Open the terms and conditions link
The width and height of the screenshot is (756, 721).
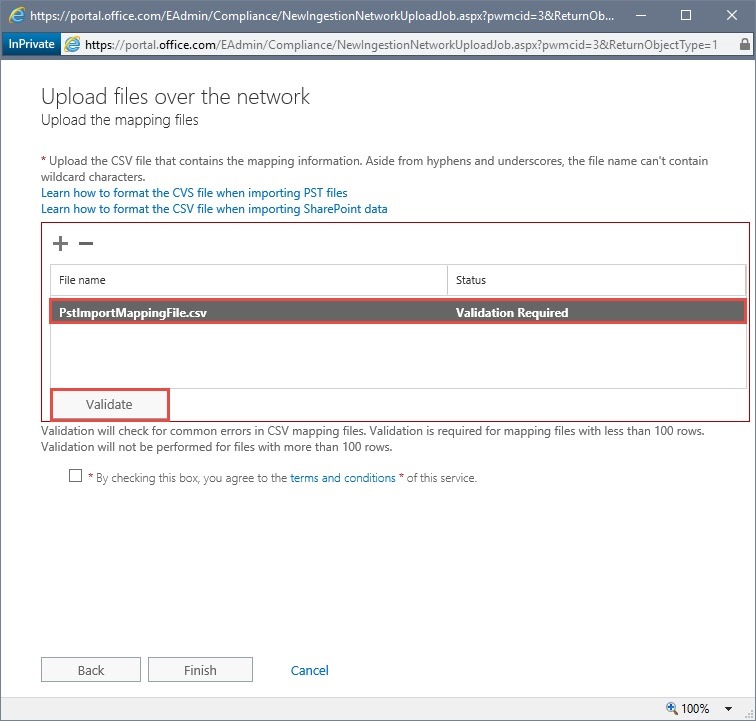[x=342, y=478]
